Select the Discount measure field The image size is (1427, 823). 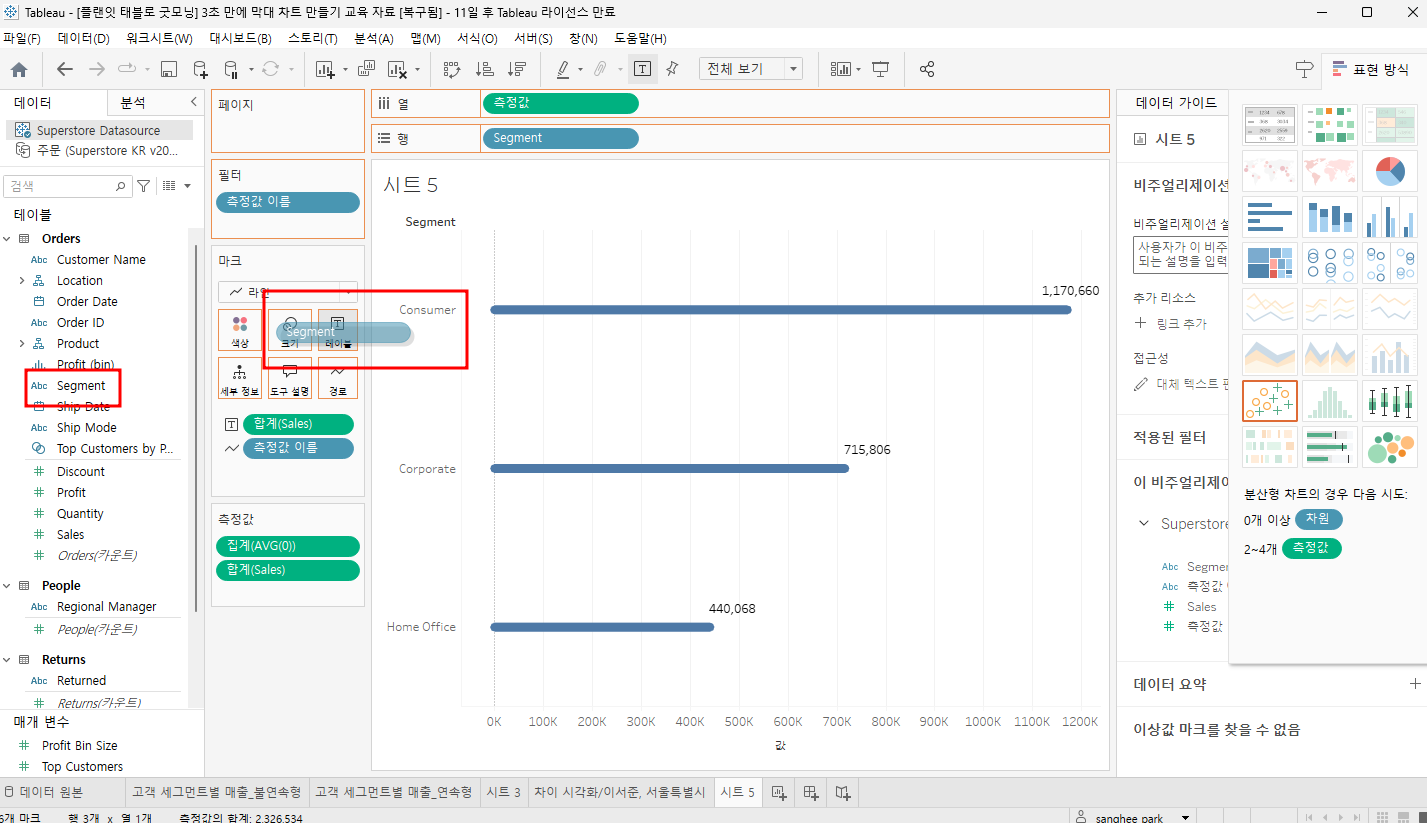tap(81, 472)
